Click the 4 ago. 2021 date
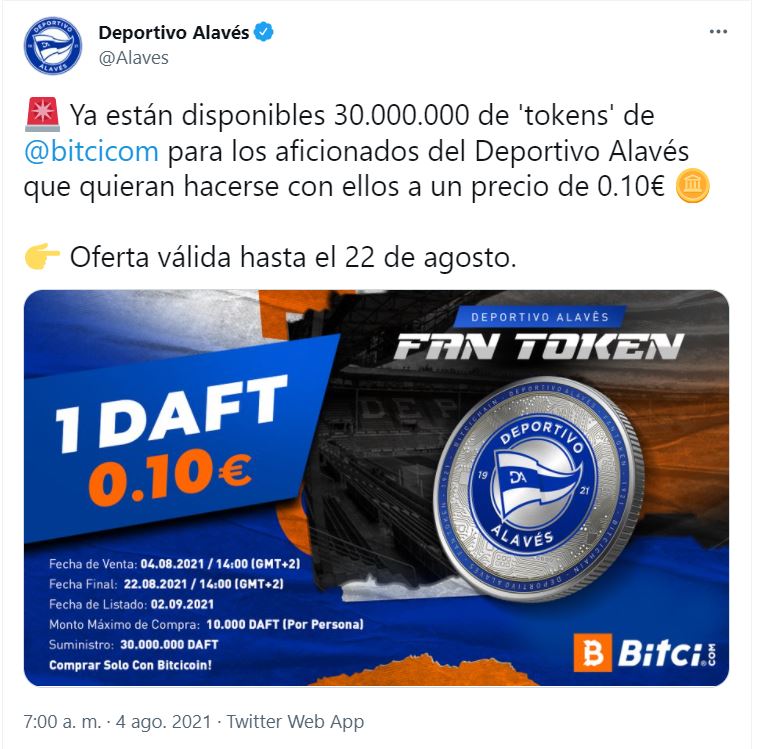This screenshot has width=770, height=749. [x=163, y=721]
